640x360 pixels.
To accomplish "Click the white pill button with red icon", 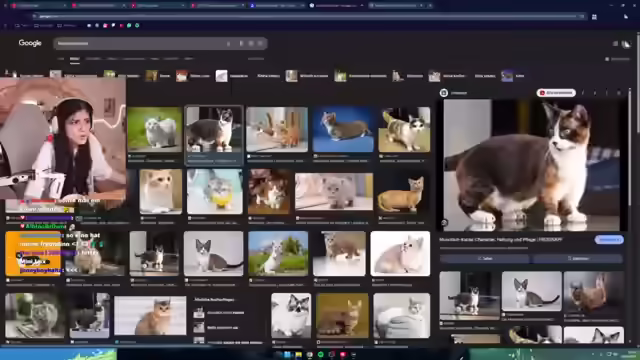I will point(556,93).
